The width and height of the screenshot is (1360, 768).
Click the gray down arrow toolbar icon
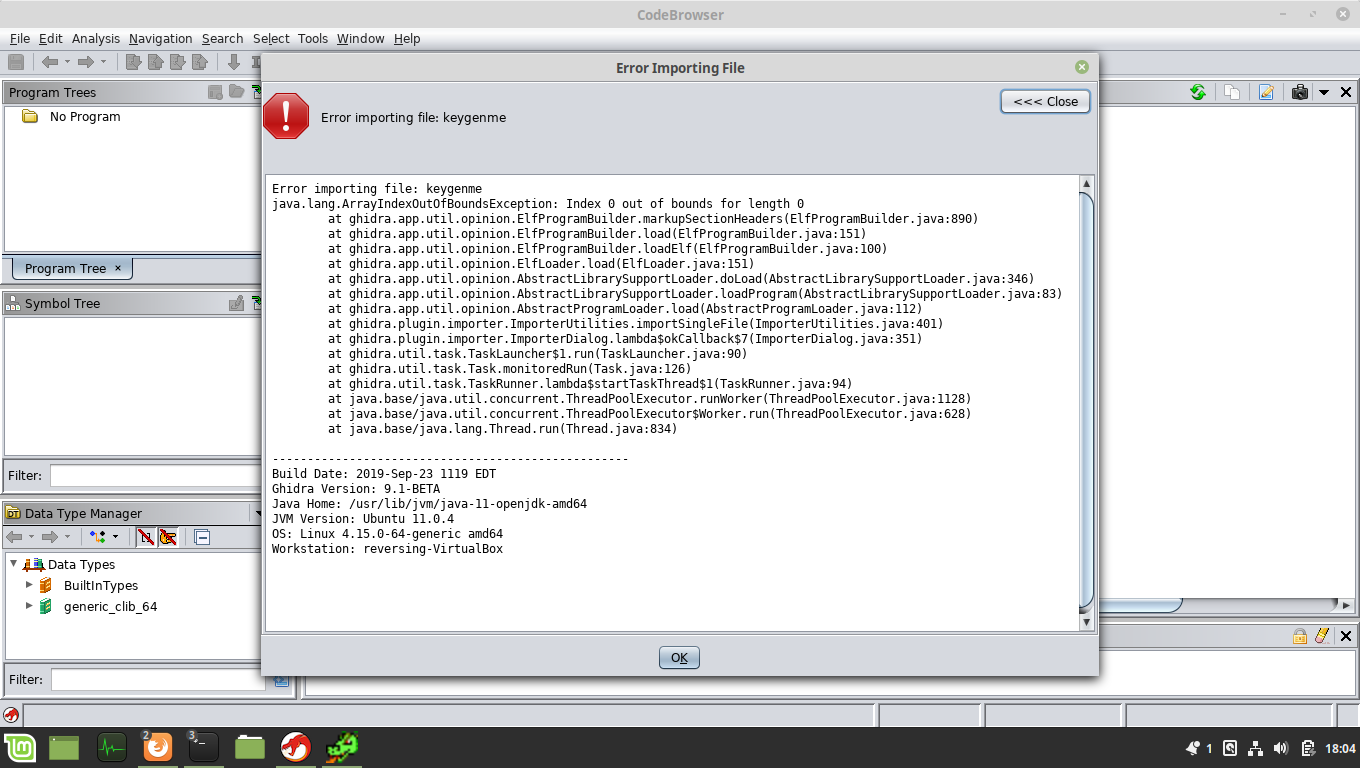234,62
